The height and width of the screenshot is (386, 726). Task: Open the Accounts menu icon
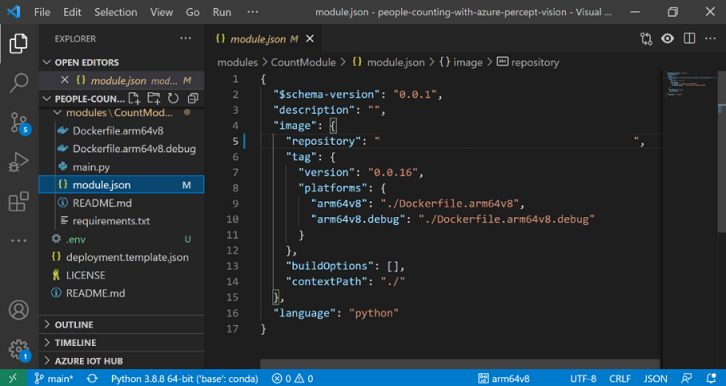(x=19, y=310)
